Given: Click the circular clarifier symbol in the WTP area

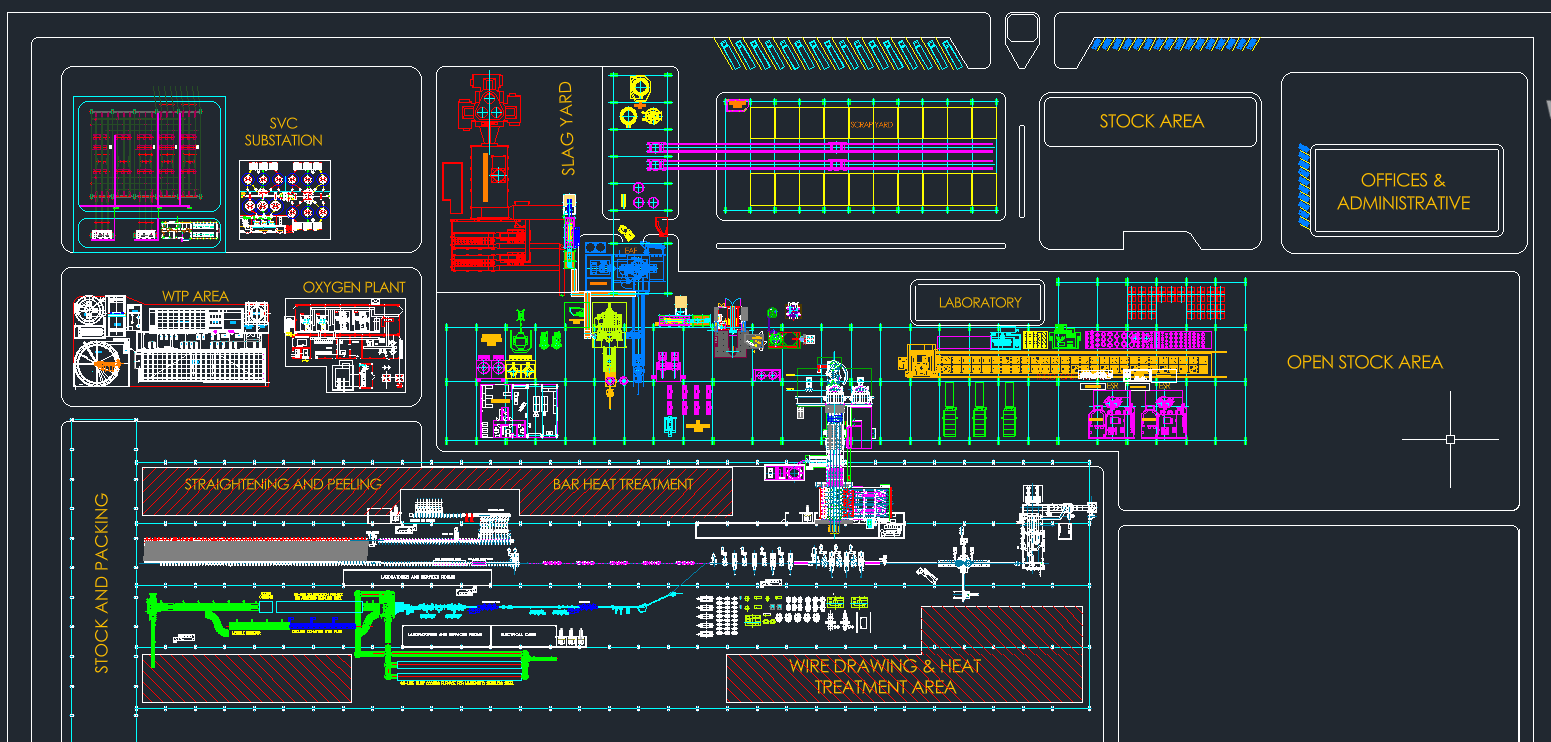Looking at the screenshot, I should (97, 361).
